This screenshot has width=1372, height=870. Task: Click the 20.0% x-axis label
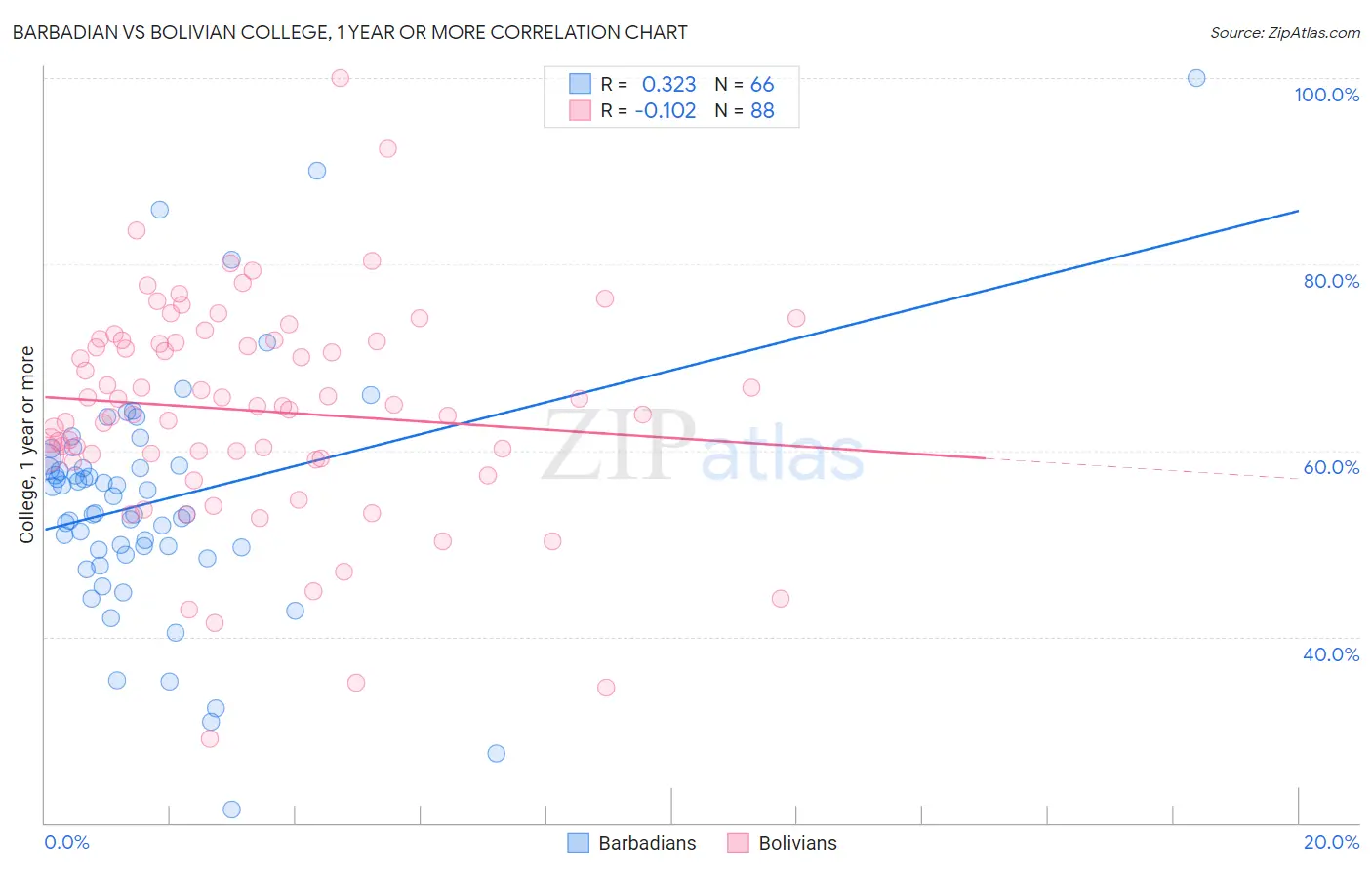(1331, 842)
